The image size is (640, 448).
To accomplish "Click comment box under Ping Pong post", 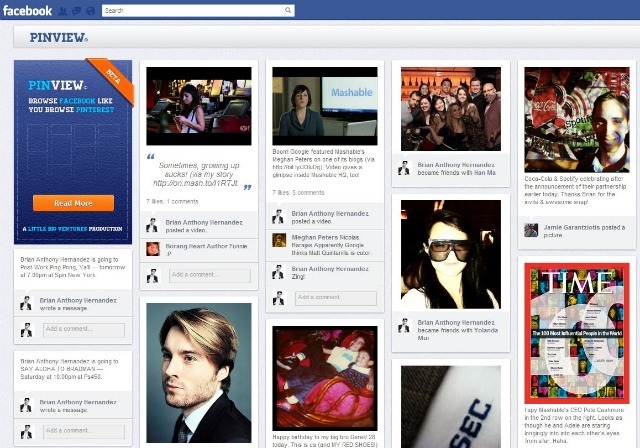I will [83, 329].
